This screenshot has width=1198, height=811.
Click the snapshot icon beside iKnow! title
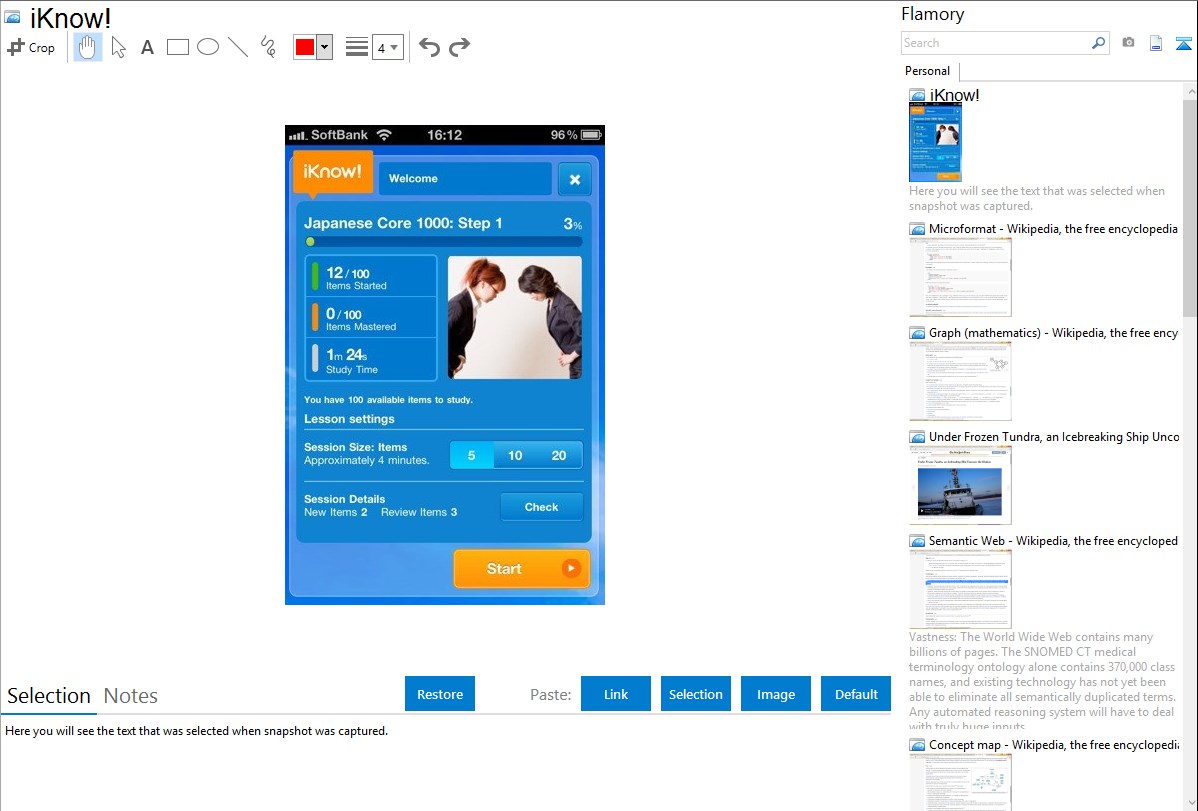click(x=918, y=96)
